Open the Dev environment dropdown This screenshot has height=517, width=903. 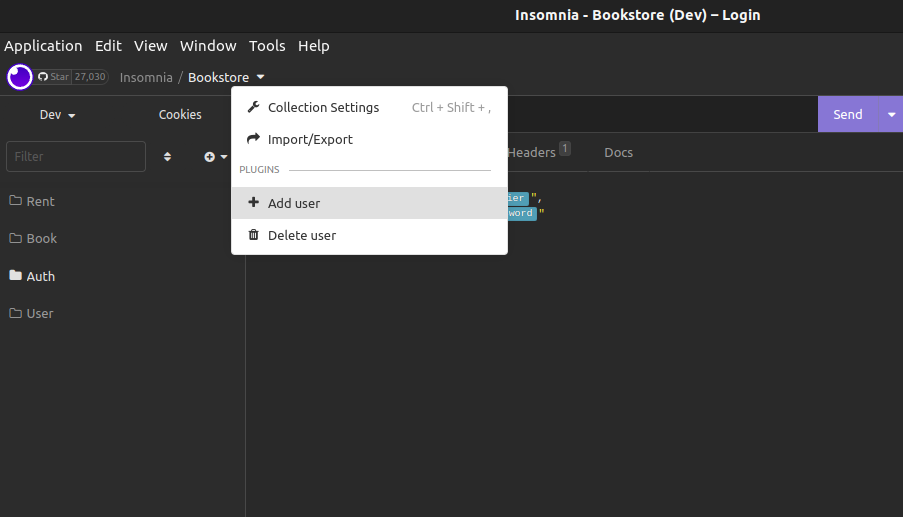(x=58, y=115)
